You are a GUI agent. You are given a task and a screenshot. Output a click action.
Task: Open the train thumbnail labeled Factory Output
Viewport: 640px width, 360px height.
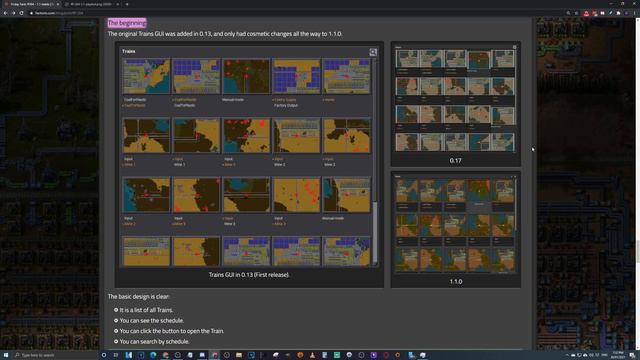coord(296,76)
